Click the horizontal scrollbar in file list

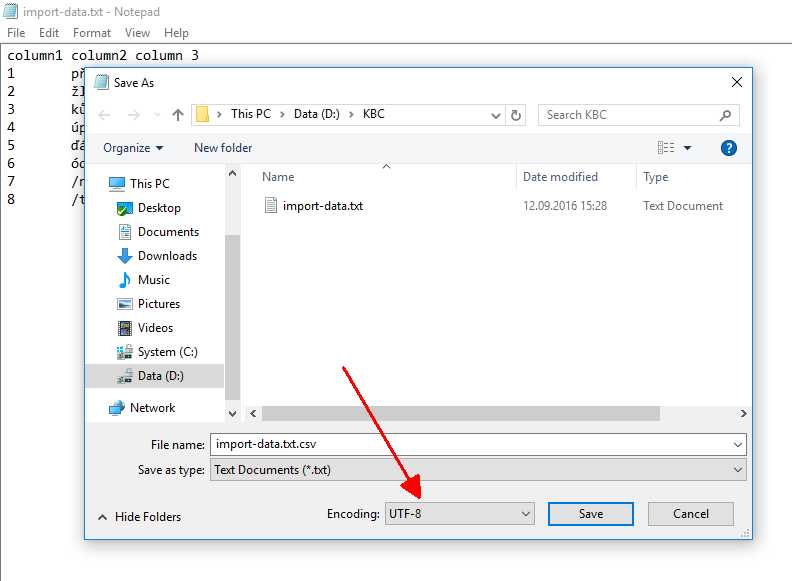(x=461, y=413)
